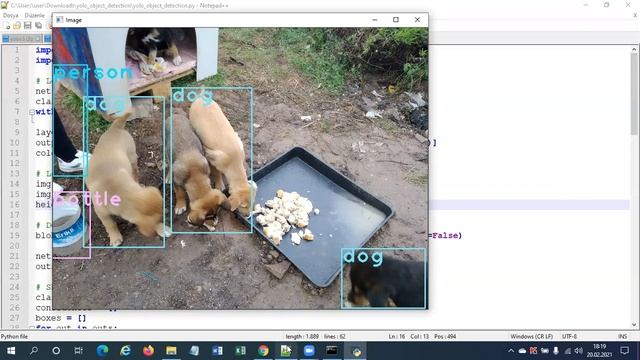Click 'length : 1.889' in the status bar
This screenshot has height=360, width=640.
(x=302, y=336)
